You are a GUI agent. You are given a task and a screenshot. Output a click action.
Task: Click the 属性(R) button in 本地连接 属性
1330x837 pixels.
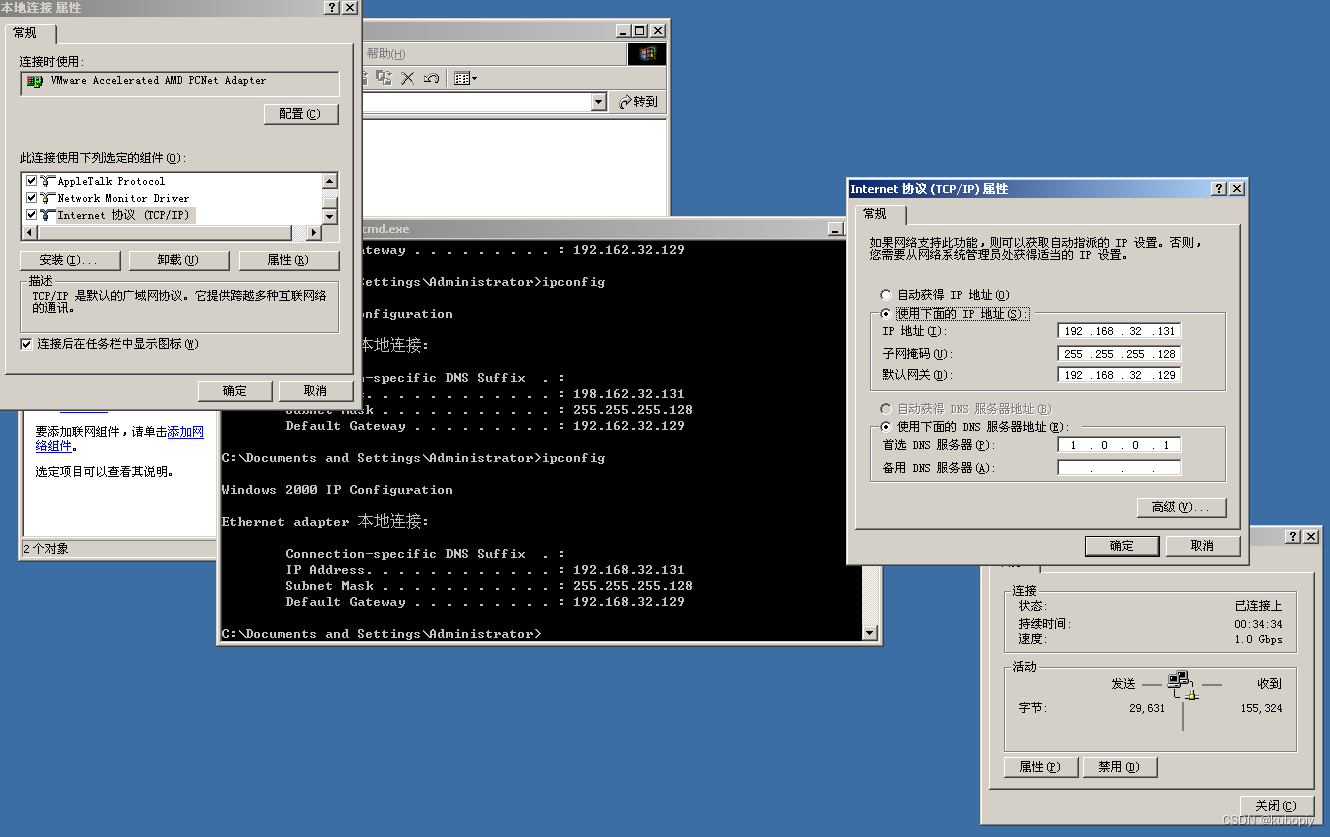289,260
